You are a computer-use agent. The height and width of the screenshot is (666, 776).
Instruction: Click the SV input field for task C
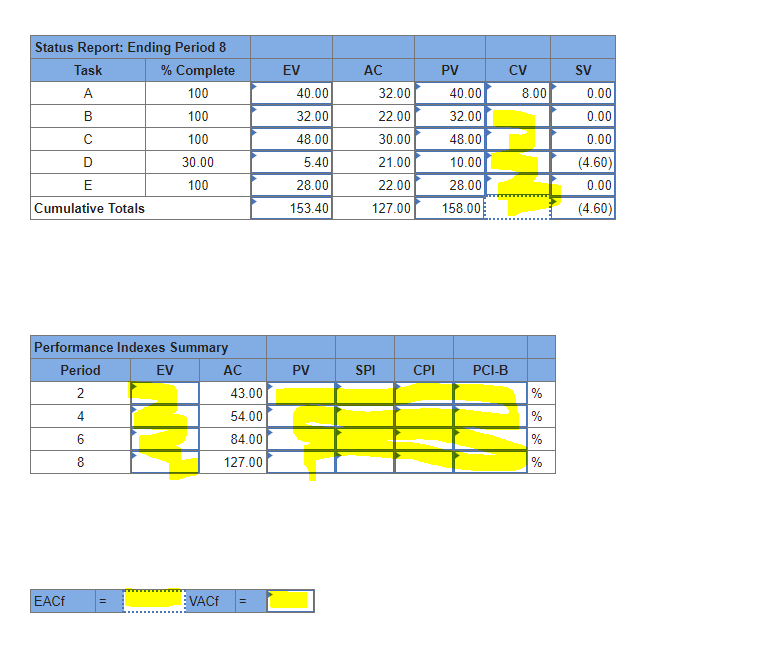[583, 139]
